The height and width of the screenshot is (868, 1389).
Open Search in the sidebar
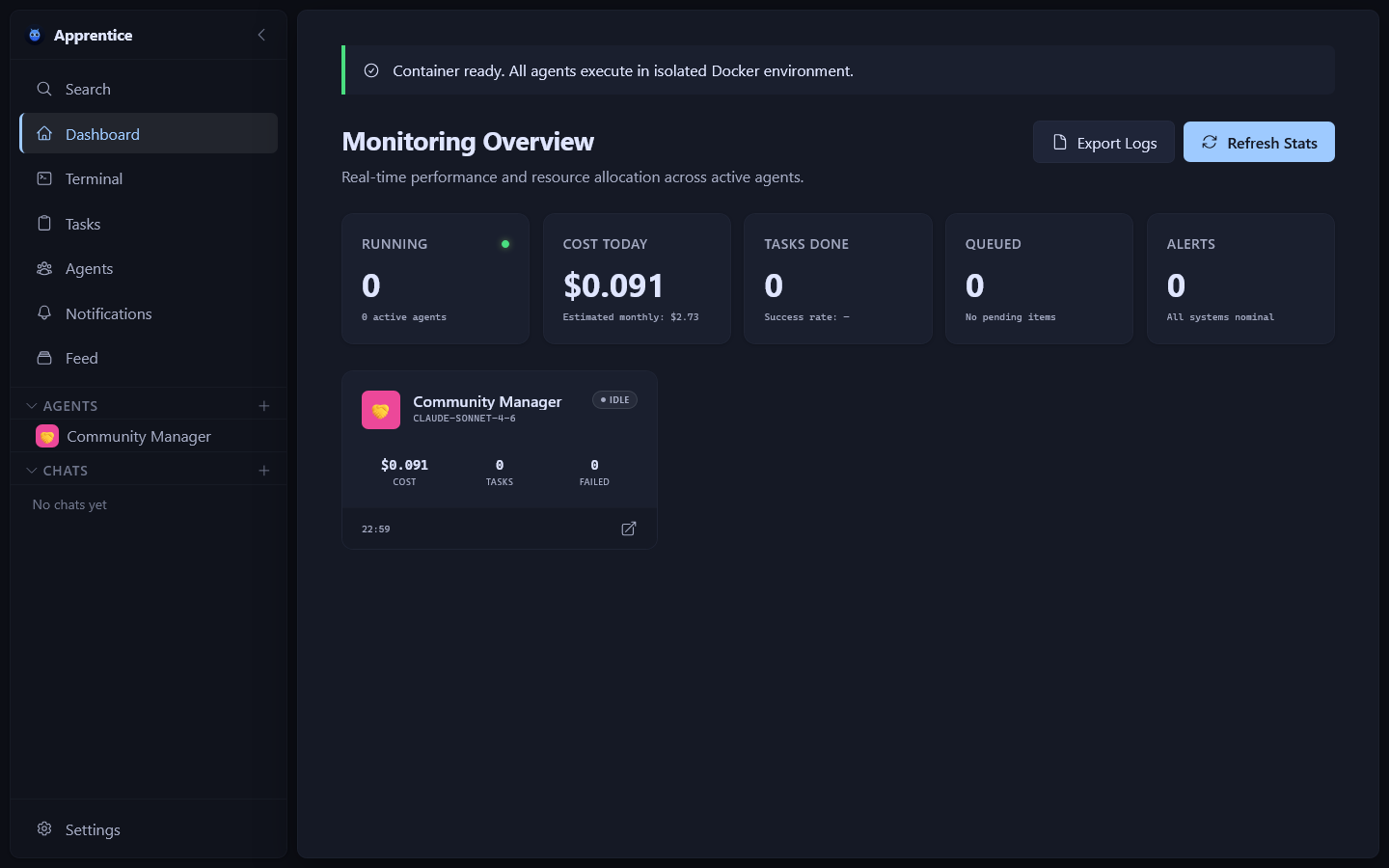point(149,89)
